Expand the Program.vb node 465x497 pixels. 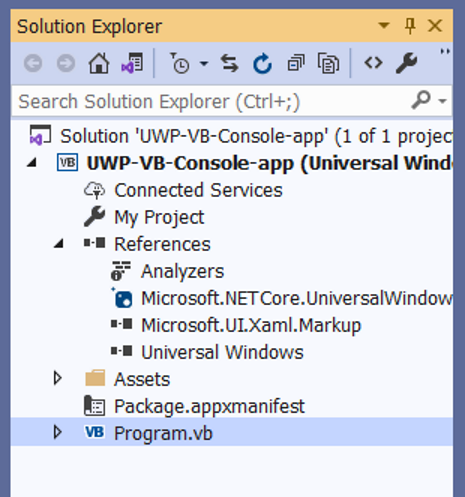pyautogui.click(x=58, y=432)
